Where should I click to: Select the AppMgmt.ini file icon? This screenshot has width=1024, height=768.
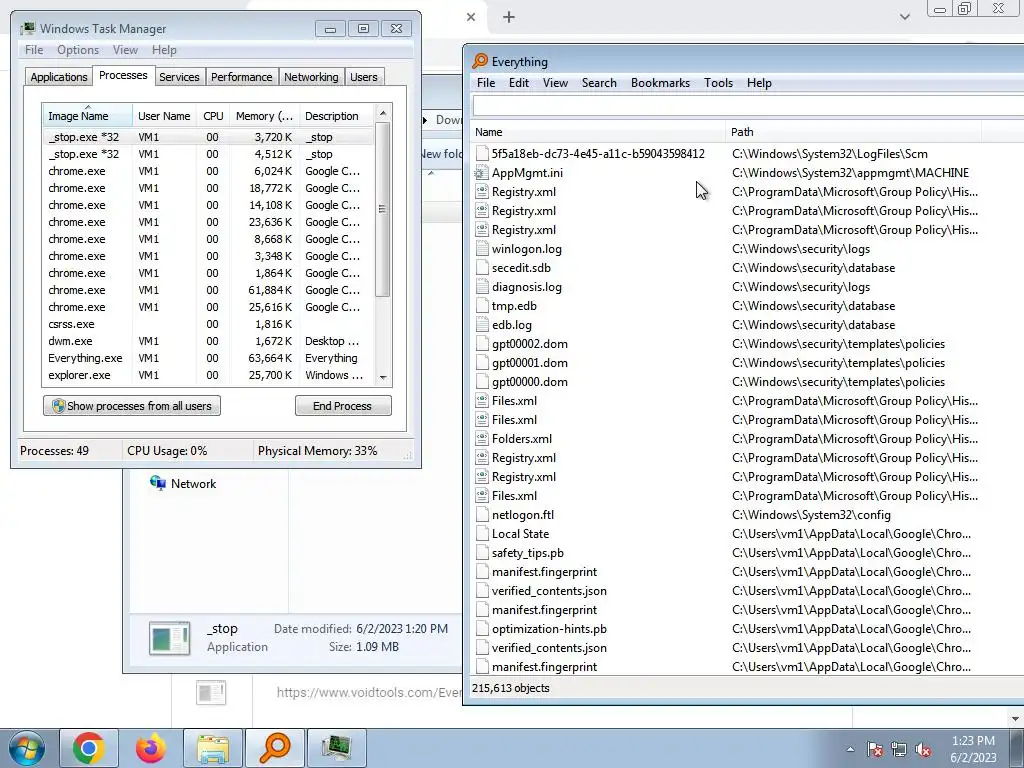click(481, 172)
